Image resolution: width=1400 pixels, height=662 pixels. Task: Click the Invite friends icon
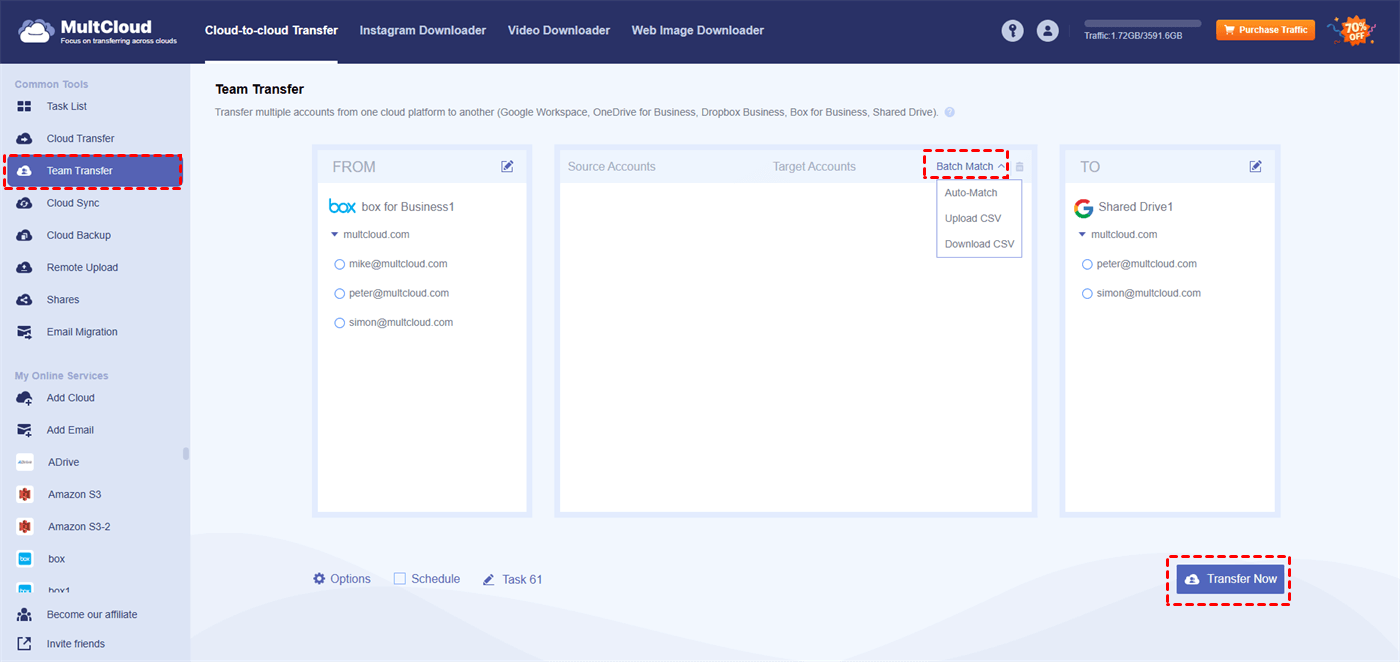(x=24, y=644)
